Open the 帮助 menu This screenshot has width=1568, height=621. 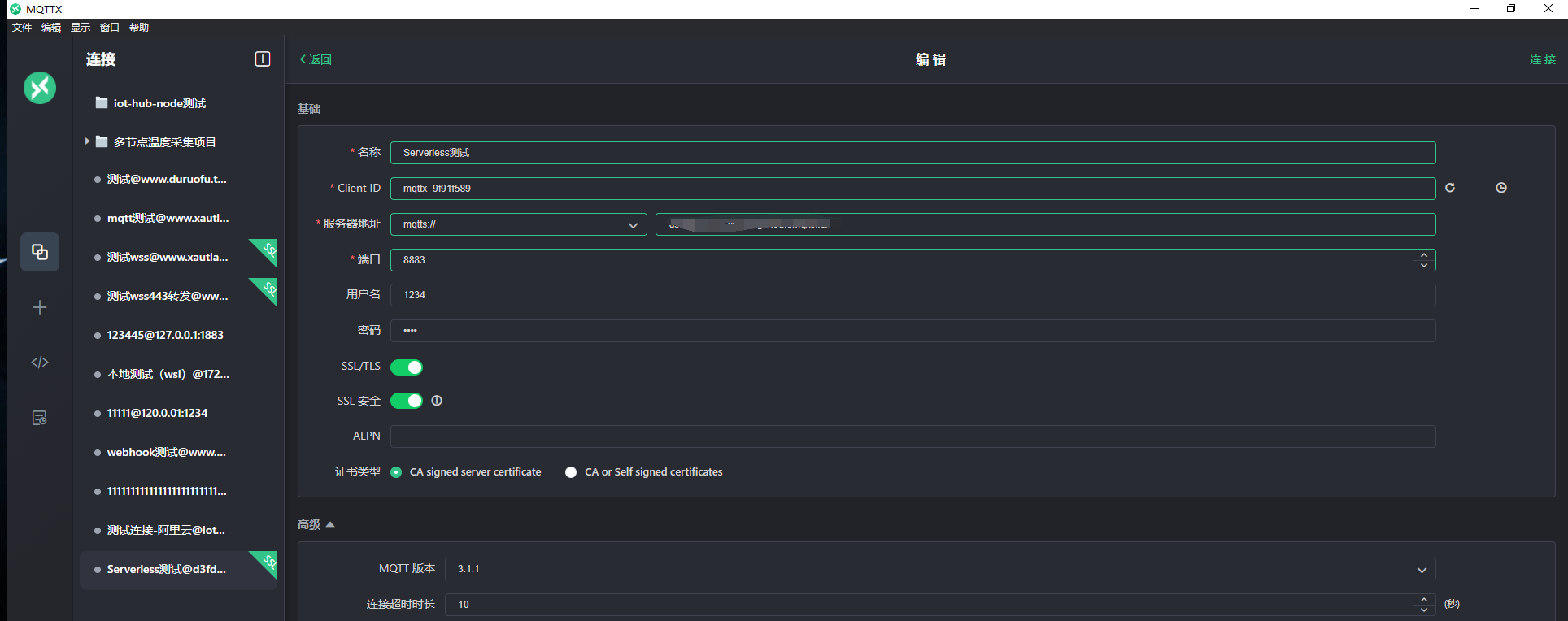[x=139, y=28]
